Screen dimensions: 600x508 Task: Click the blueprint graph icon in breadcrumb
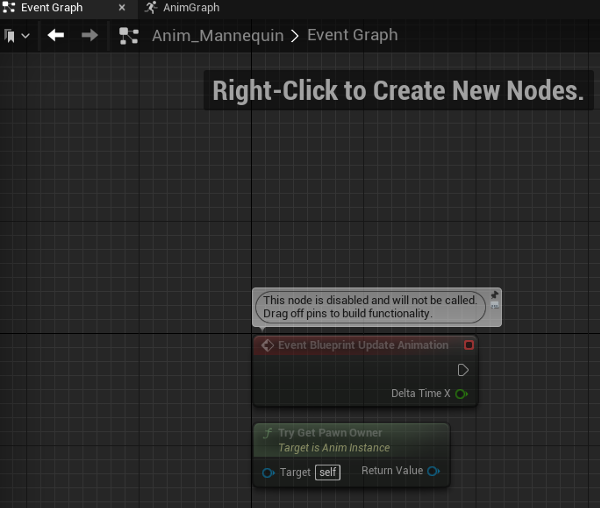click(129, 36)
